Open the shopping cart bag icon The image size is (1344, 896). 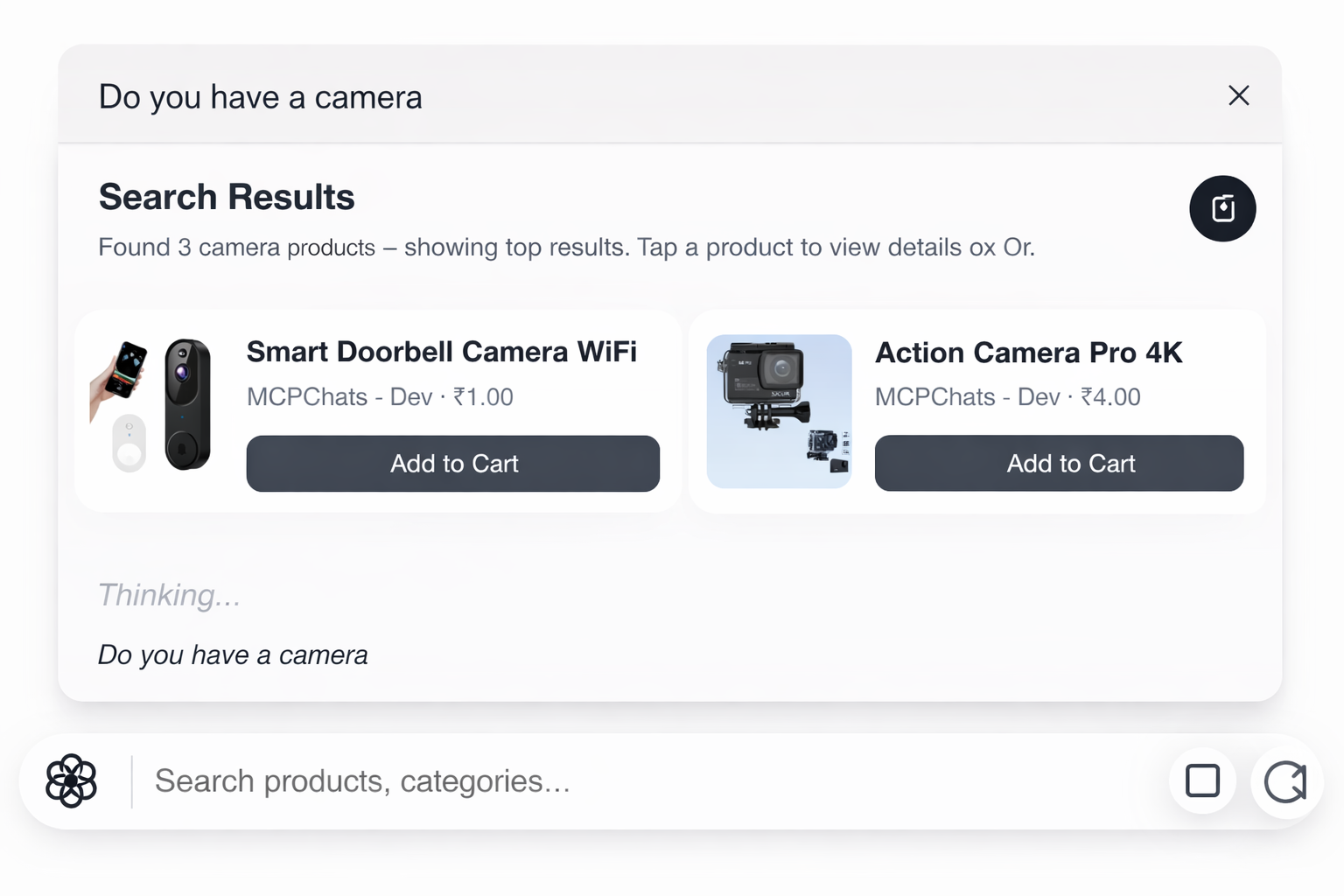point(1222,208)
